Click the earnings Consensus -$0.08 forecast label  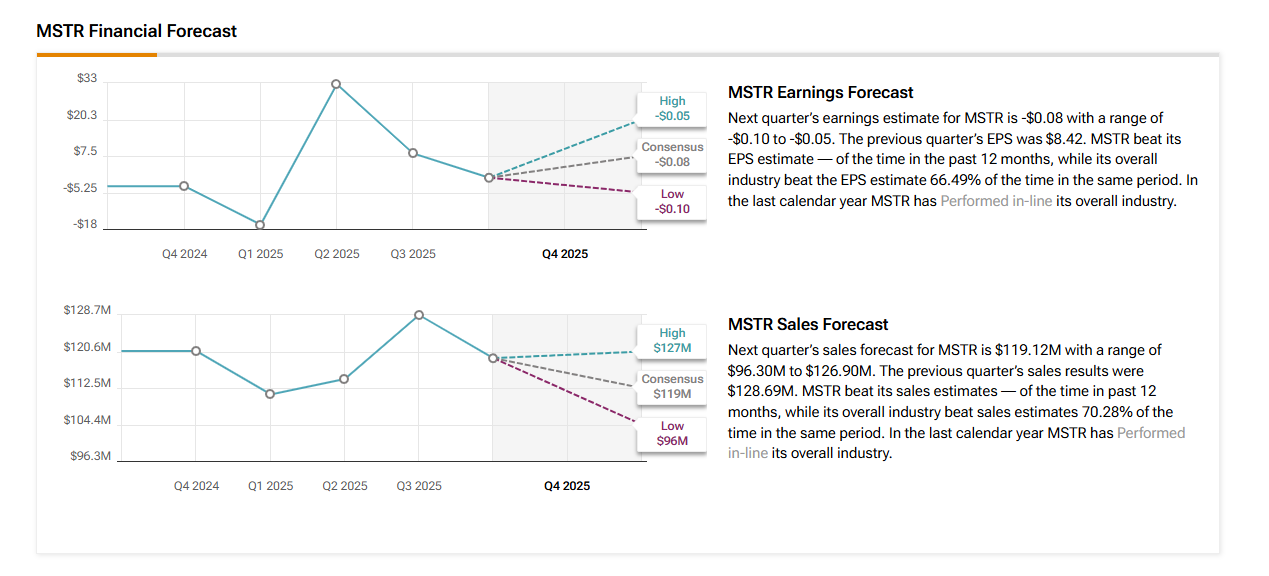[672, 155]
